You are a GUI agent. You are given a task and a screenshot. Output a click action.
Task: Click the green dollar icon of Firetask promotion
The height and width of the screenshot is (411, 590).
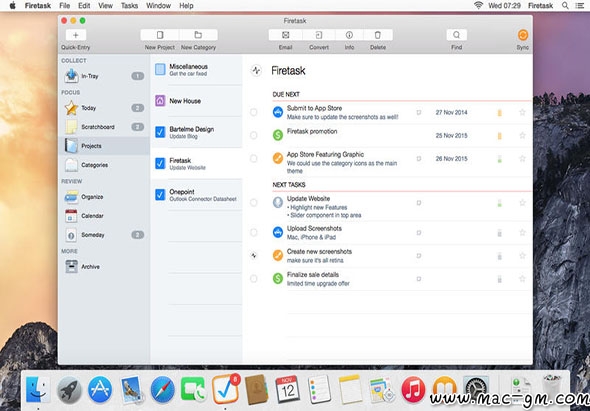coord(278,135)
